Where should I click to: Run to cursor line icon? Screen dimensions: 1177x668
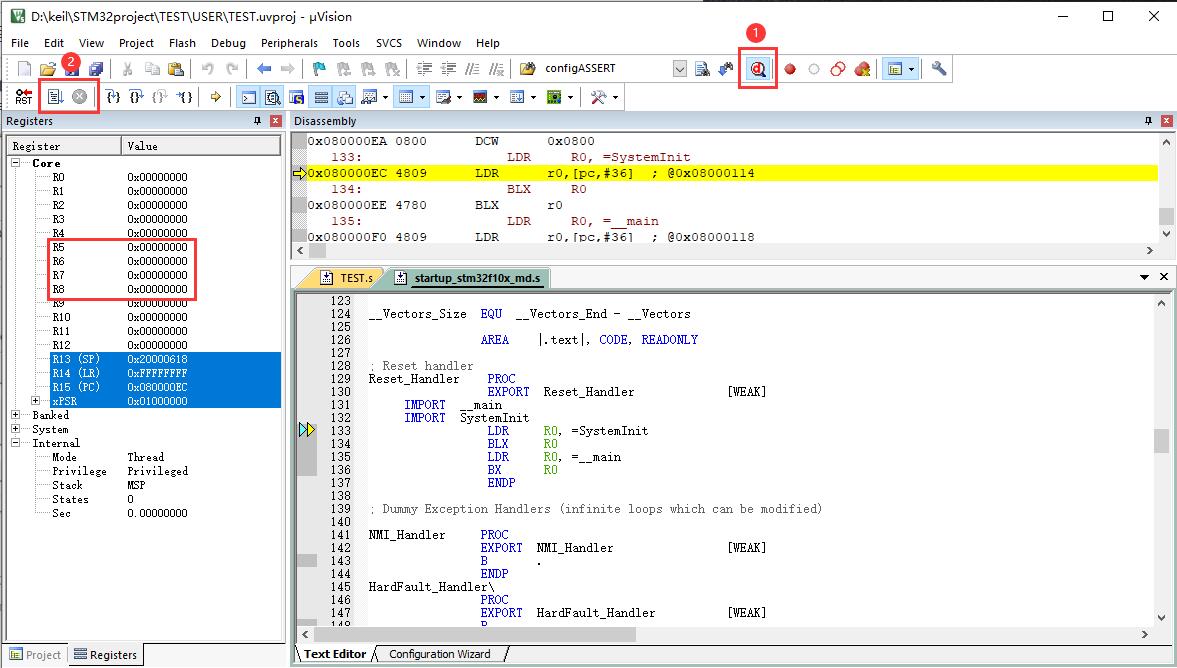coord(184,97)
